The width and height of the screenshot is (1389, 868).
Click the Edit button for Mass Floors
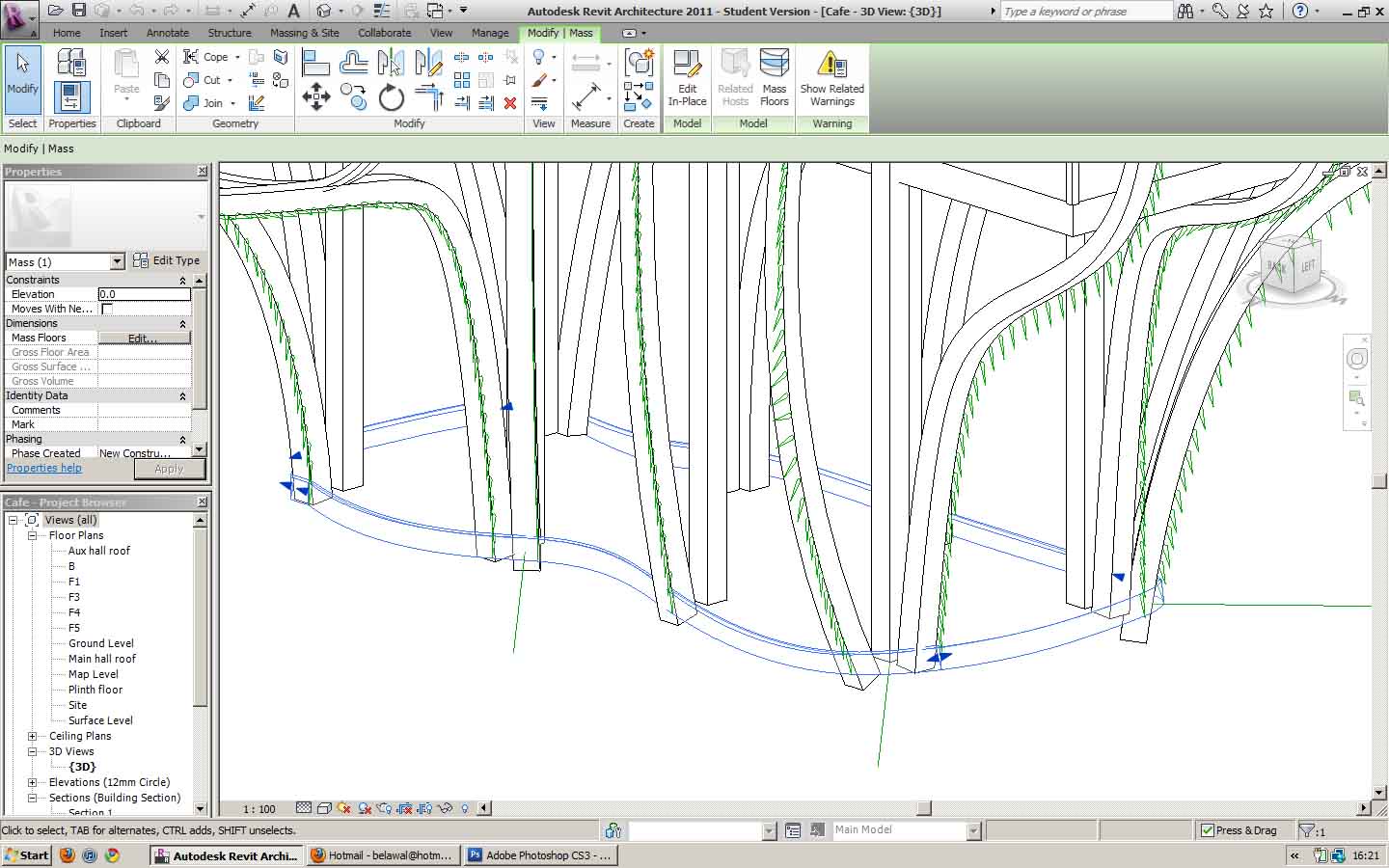(x=143, y=339)
